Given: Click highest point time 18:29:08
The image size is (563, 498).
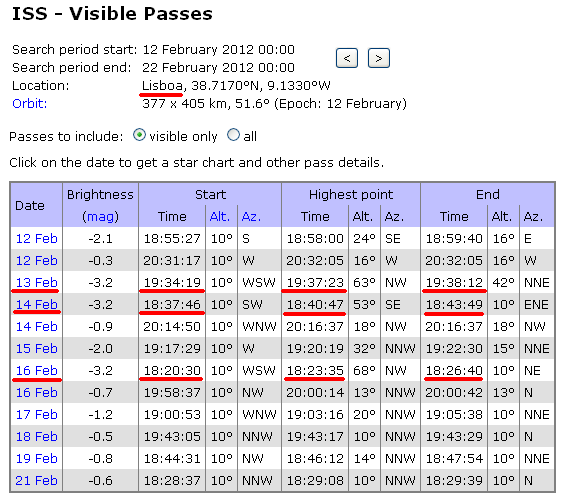Looking at the screenshot, I should (315, 480).
